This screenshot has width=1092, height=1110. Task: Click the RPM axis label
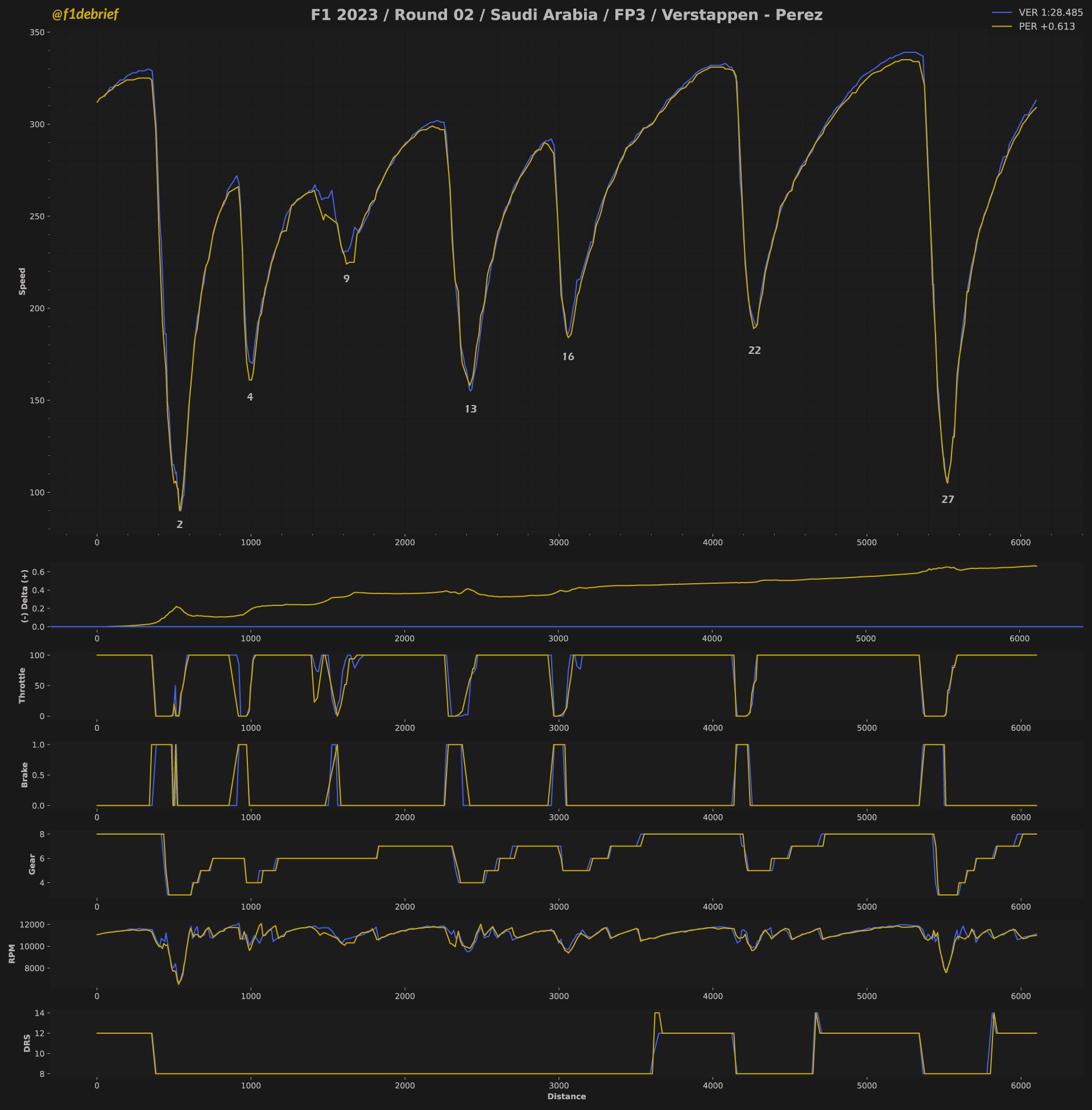[x=12, y=953]
